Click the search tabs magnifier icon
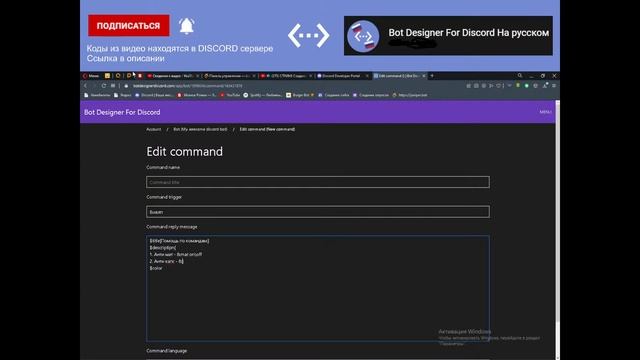 [520, 76]
